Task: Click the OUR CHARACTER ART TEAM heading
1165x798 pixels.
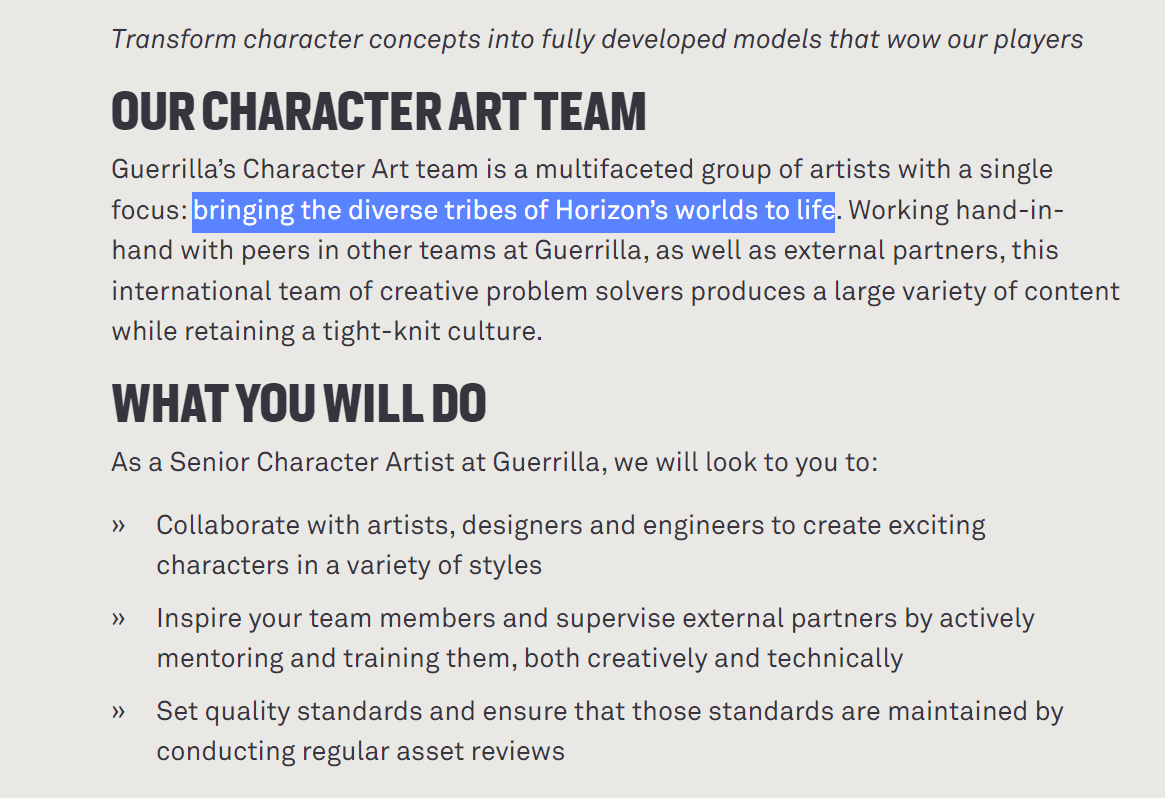Action: tap(379, 111)
